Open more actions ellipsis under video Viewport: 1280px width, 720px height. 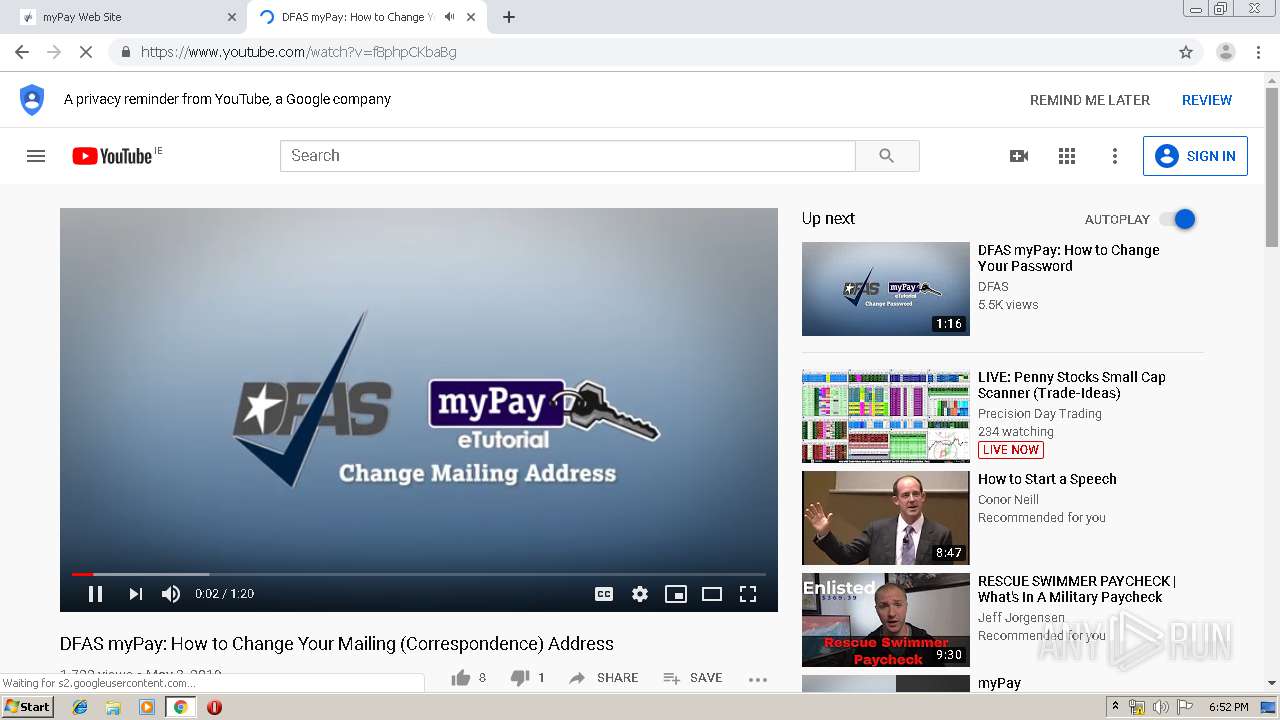[758, 679]
